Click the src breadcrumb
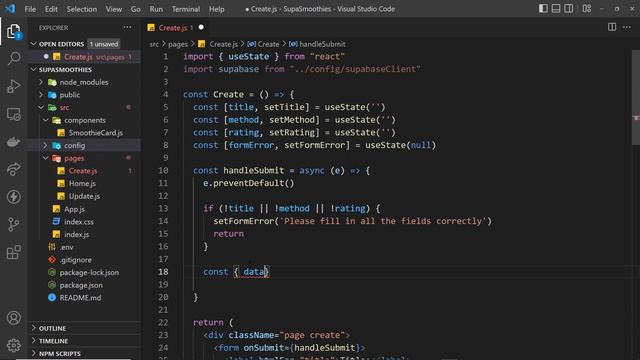 click(x=154, y=44)
